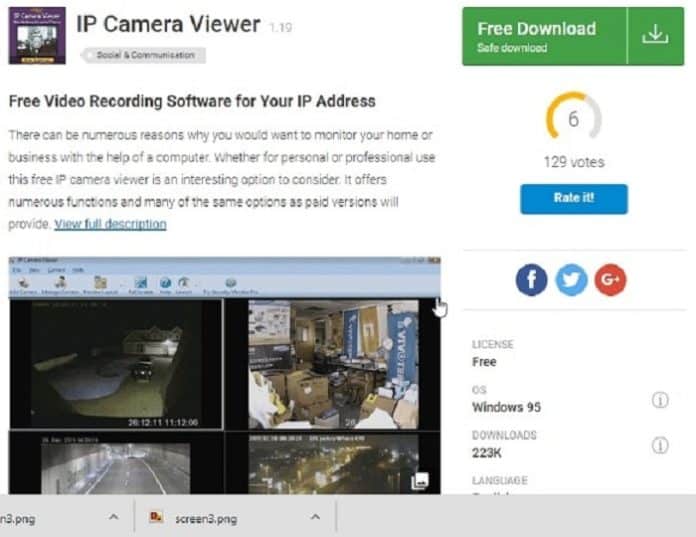
Task: Click the Rate it! button
Action: tap(574, 198)
